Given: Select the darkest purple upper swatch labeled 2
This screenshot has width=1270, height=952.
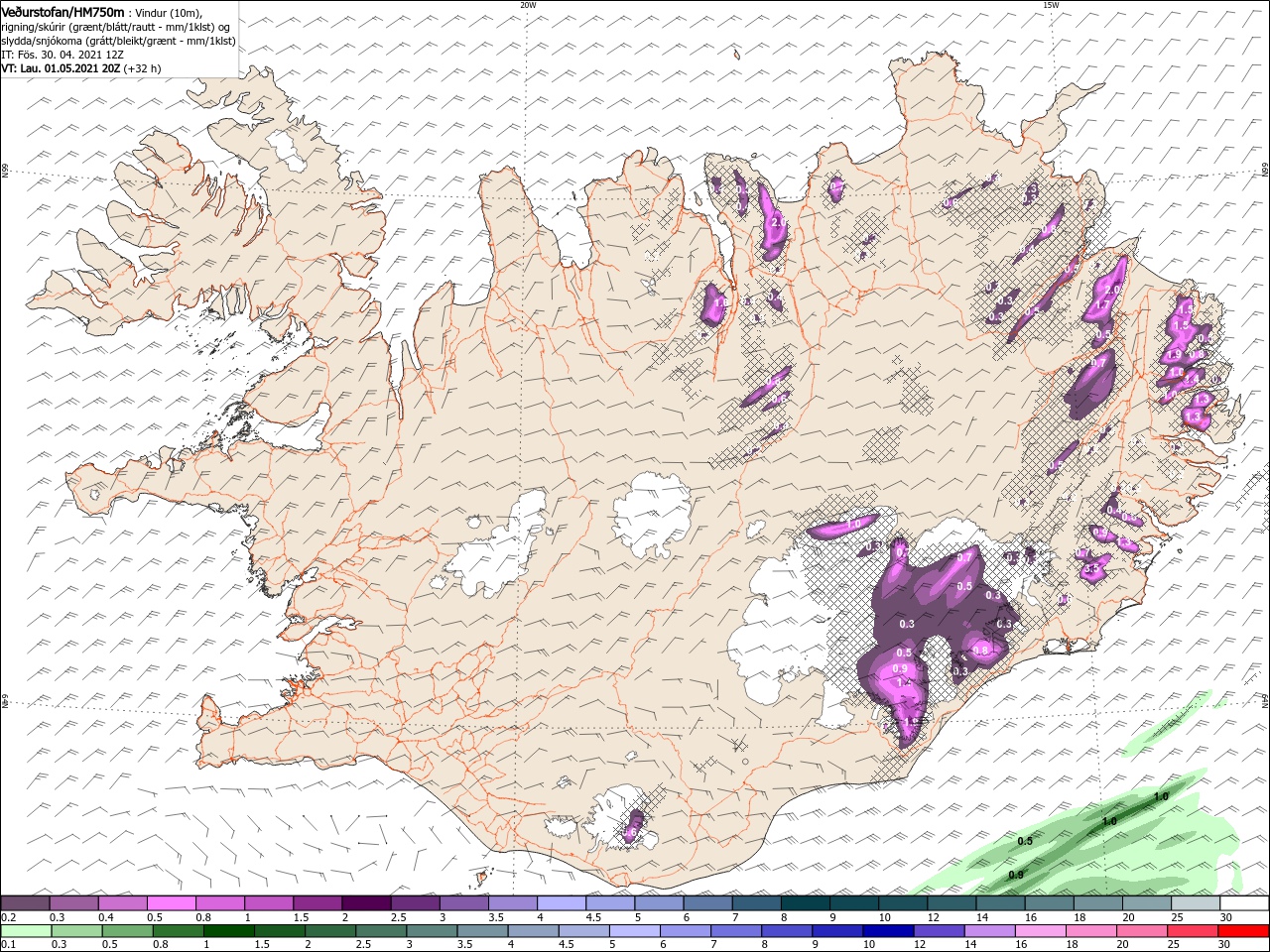Looking at the screenshot, I should click(x=366, y=903).
